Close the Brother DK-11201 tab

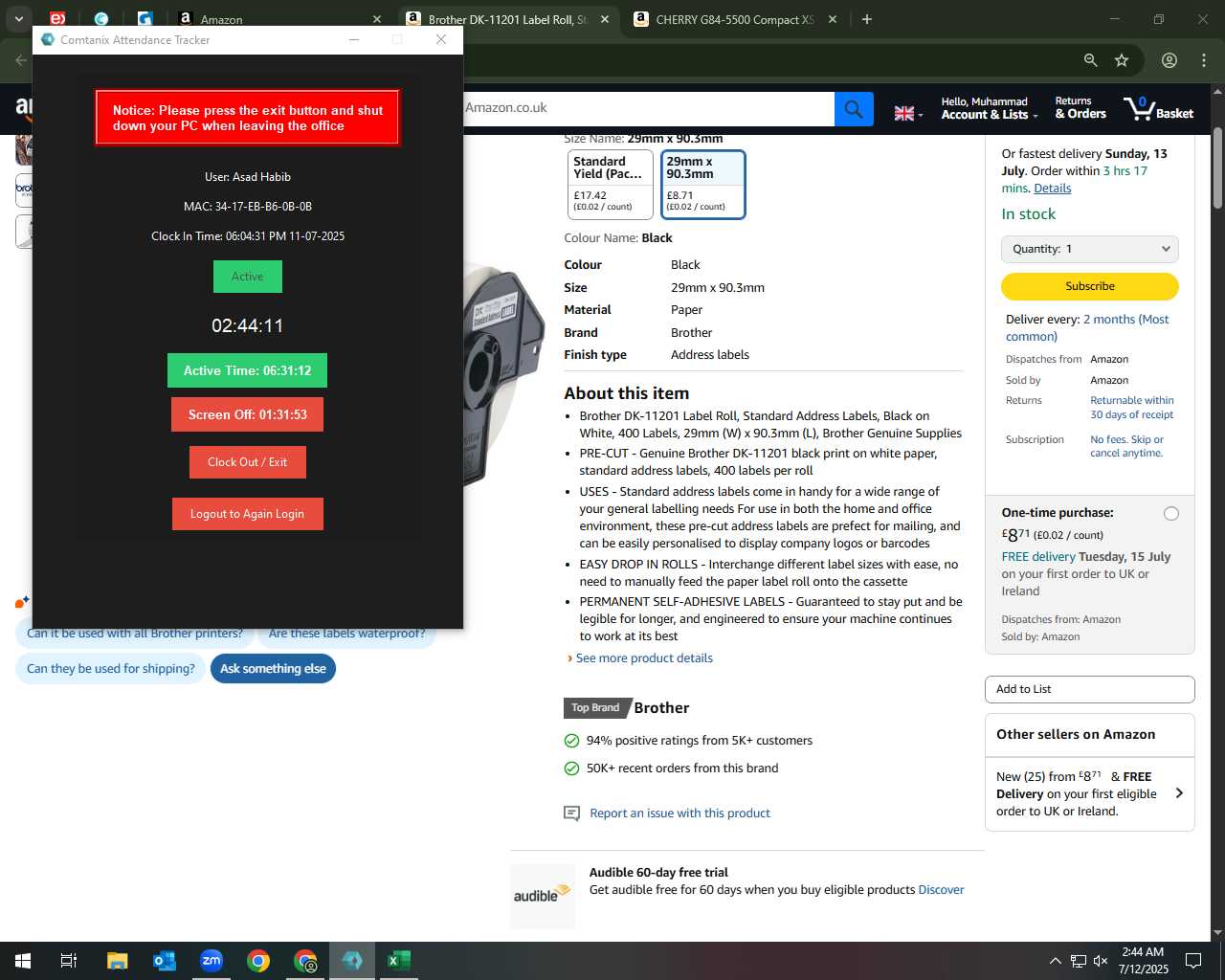pyautogui.click(x=605, y=19)
